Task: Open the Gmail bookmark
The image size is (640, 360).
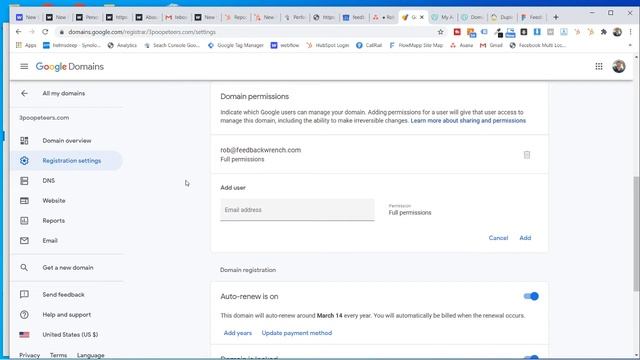Action: [x=491, y=45]
